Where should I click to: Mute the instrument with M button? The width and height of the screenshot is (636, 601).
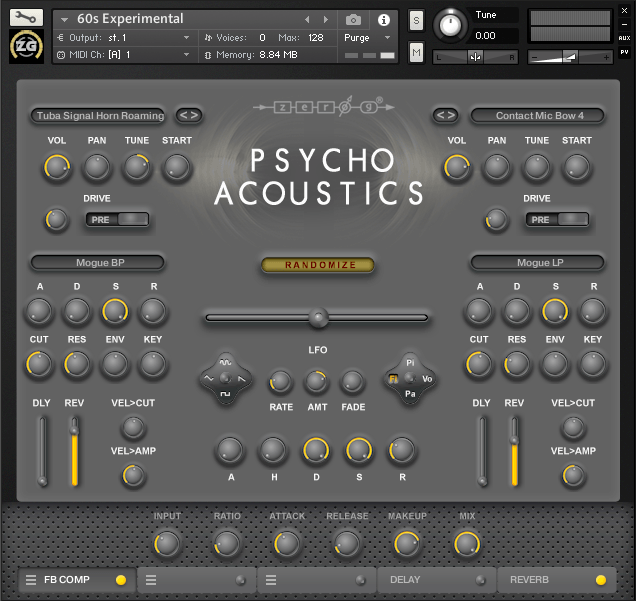pos(416,52)
